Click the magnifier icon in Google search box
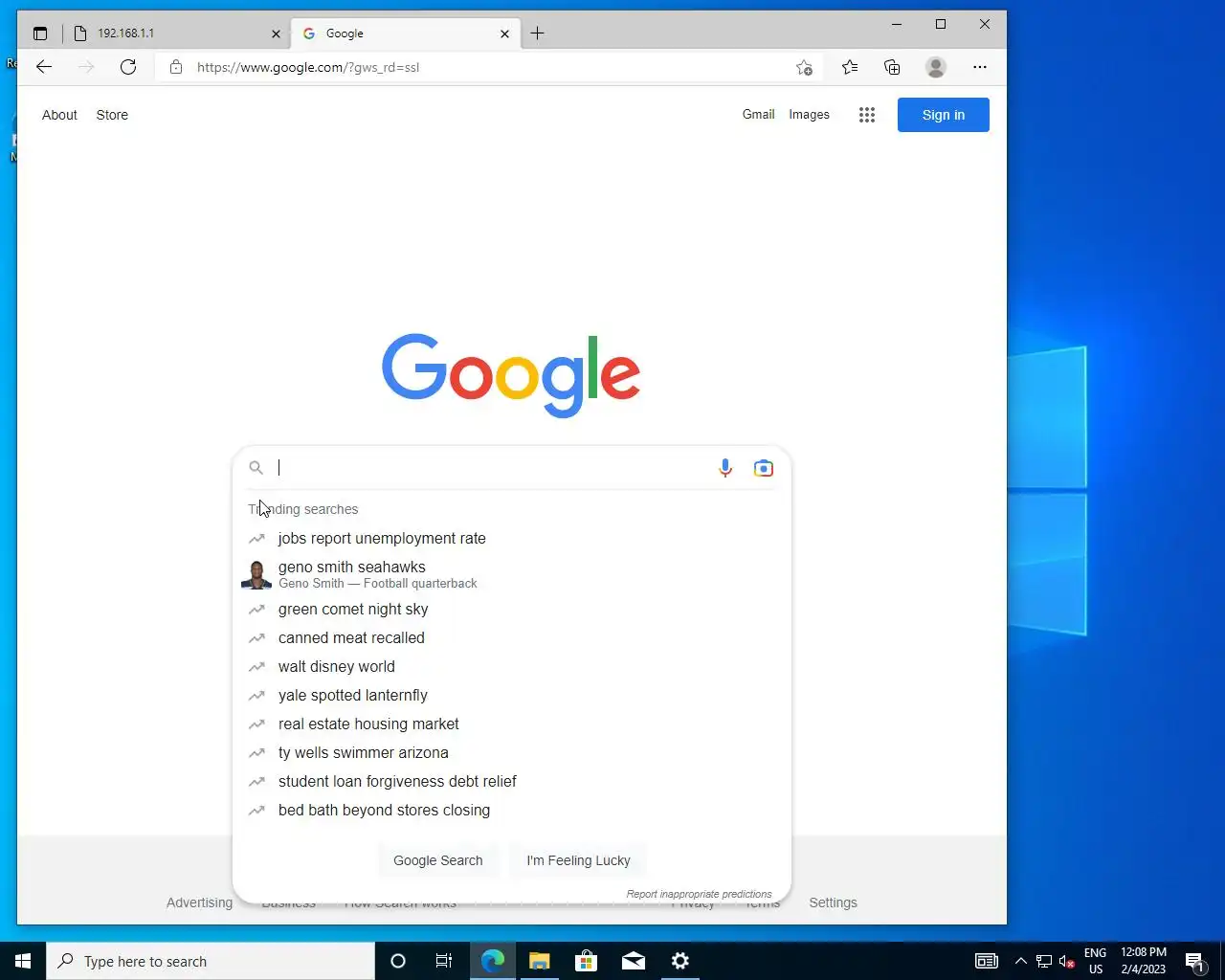Viewport: 1225px width, 980px height. point(256,468)
